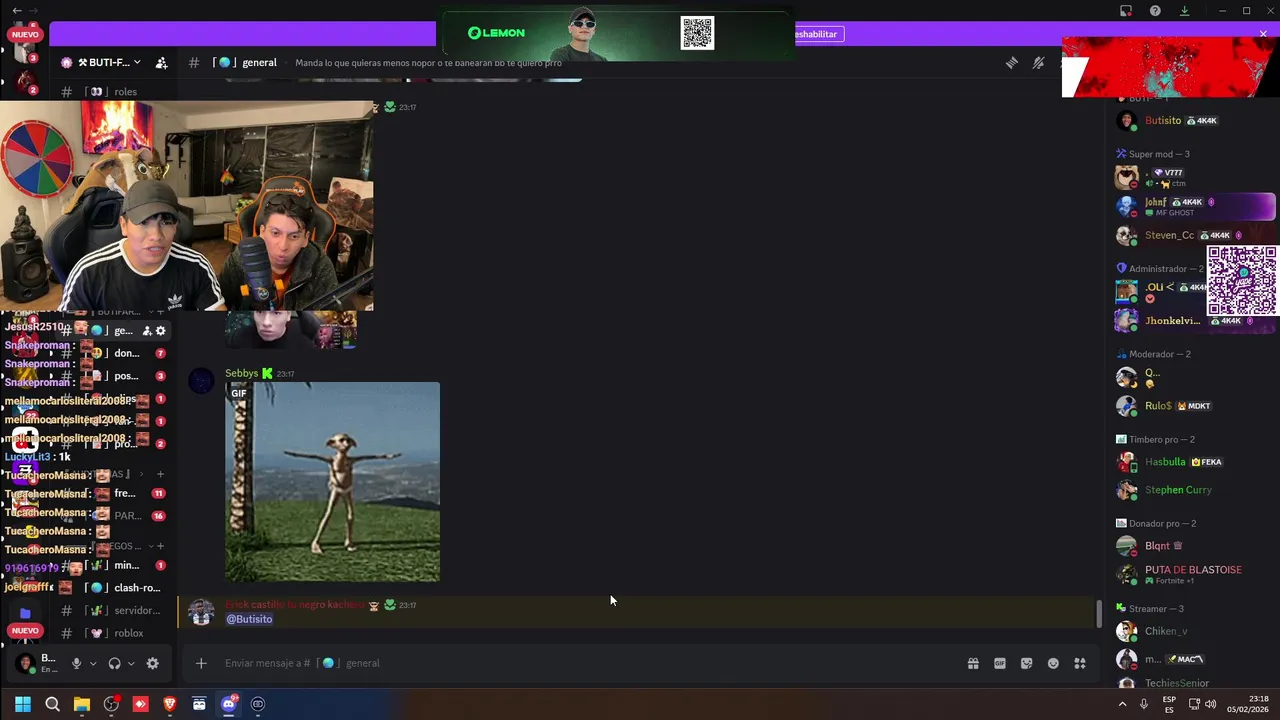Open the apps icon in message bar
1280x720 pixels.
pyautogui.click(x=1080, y=663)
